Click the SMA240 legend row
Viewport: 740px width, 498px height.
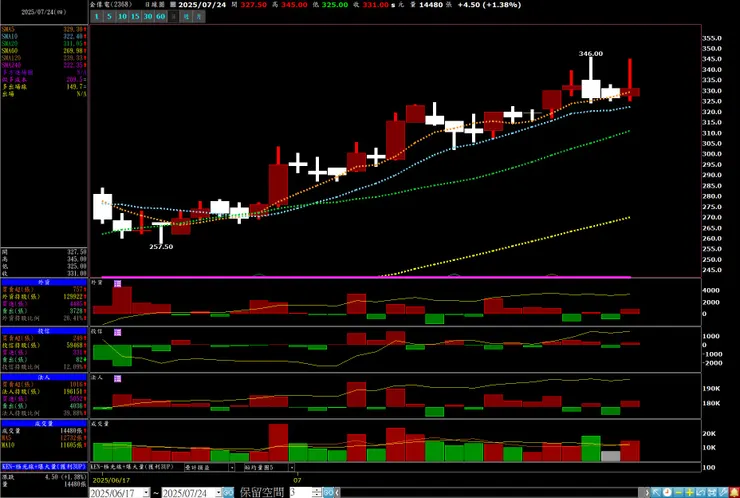click(x=44, y=65)
